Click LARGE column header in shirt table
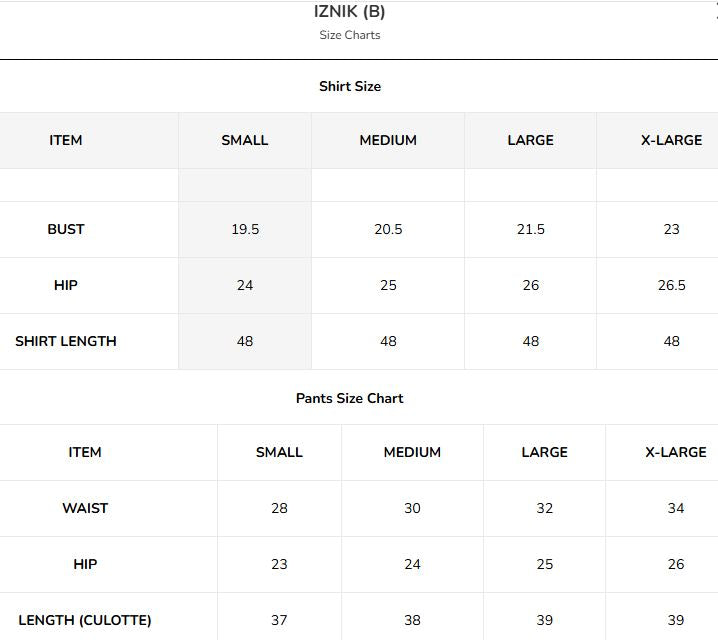The image size is (718, 640). tap(530, 140)
